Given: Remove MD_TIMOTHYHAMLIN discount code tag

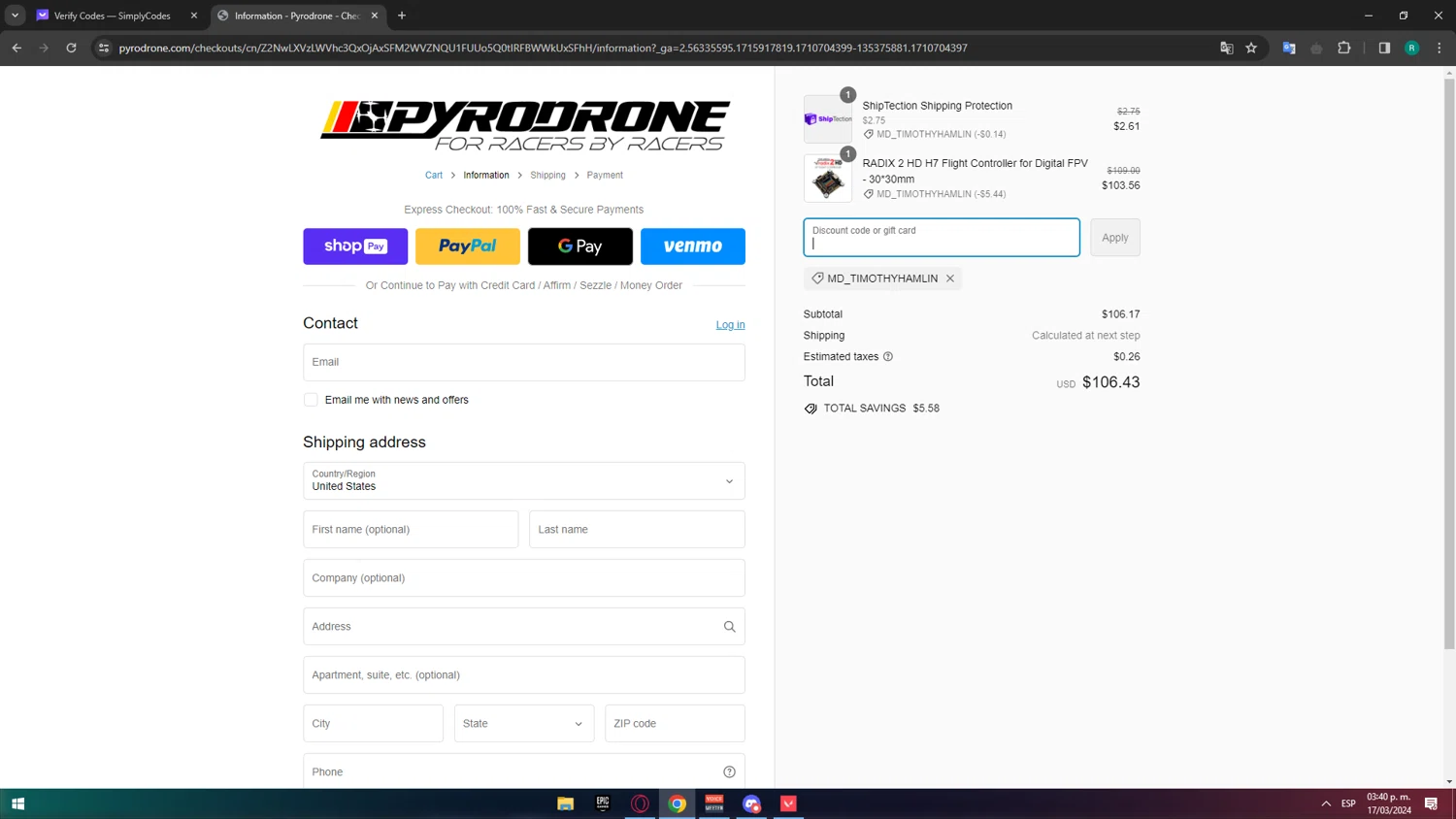Looking at the screenshot, I should tap(950, 278).
